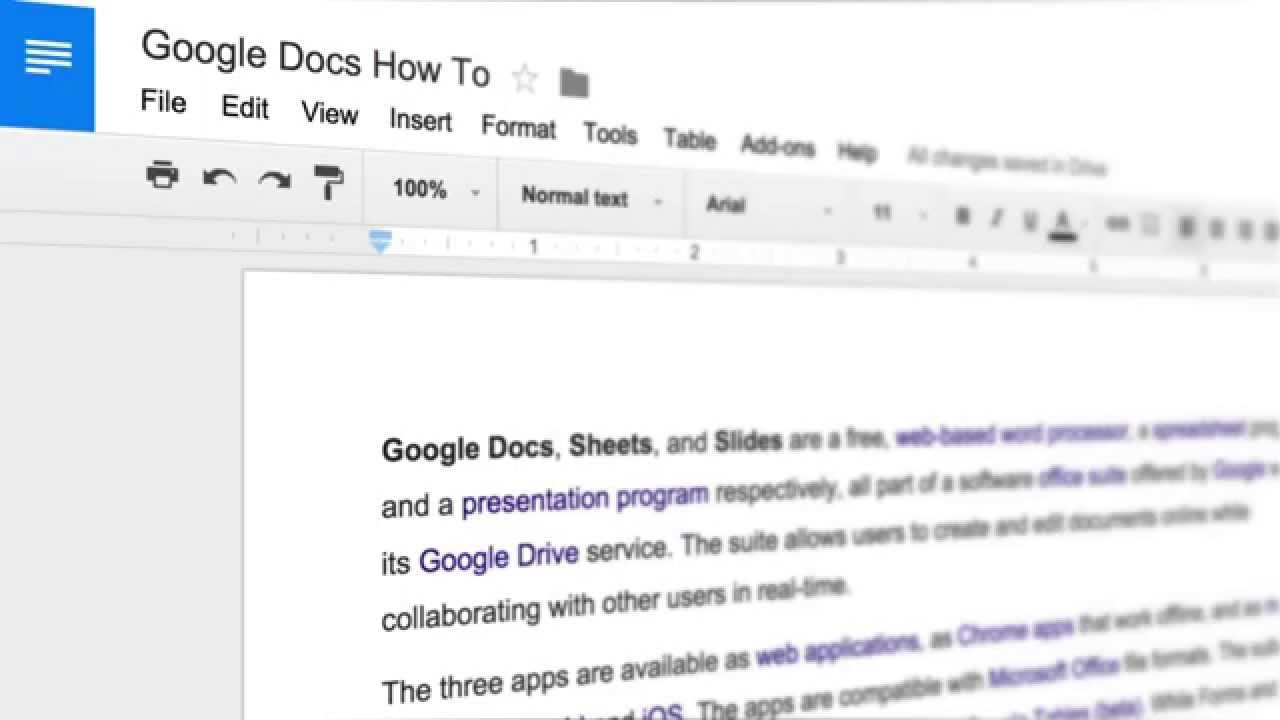Open the font size 11 dropdown
This screenshot has width=1280, height=720.
click(900, 213)
